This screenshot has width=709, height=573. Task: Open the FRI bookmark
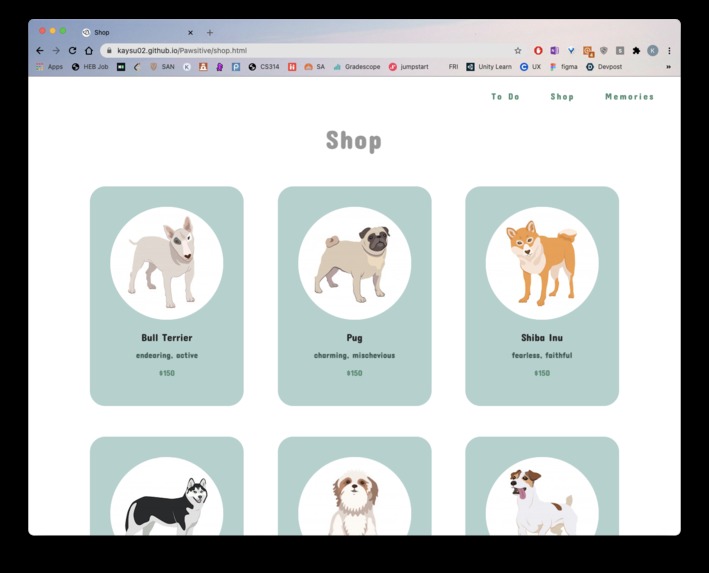[x=453, y=67]
